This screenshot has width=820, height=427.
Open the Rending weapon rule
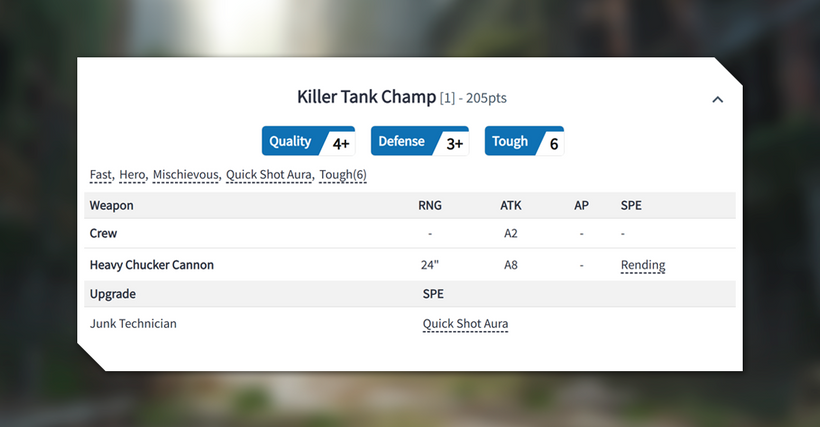(643, 265)
